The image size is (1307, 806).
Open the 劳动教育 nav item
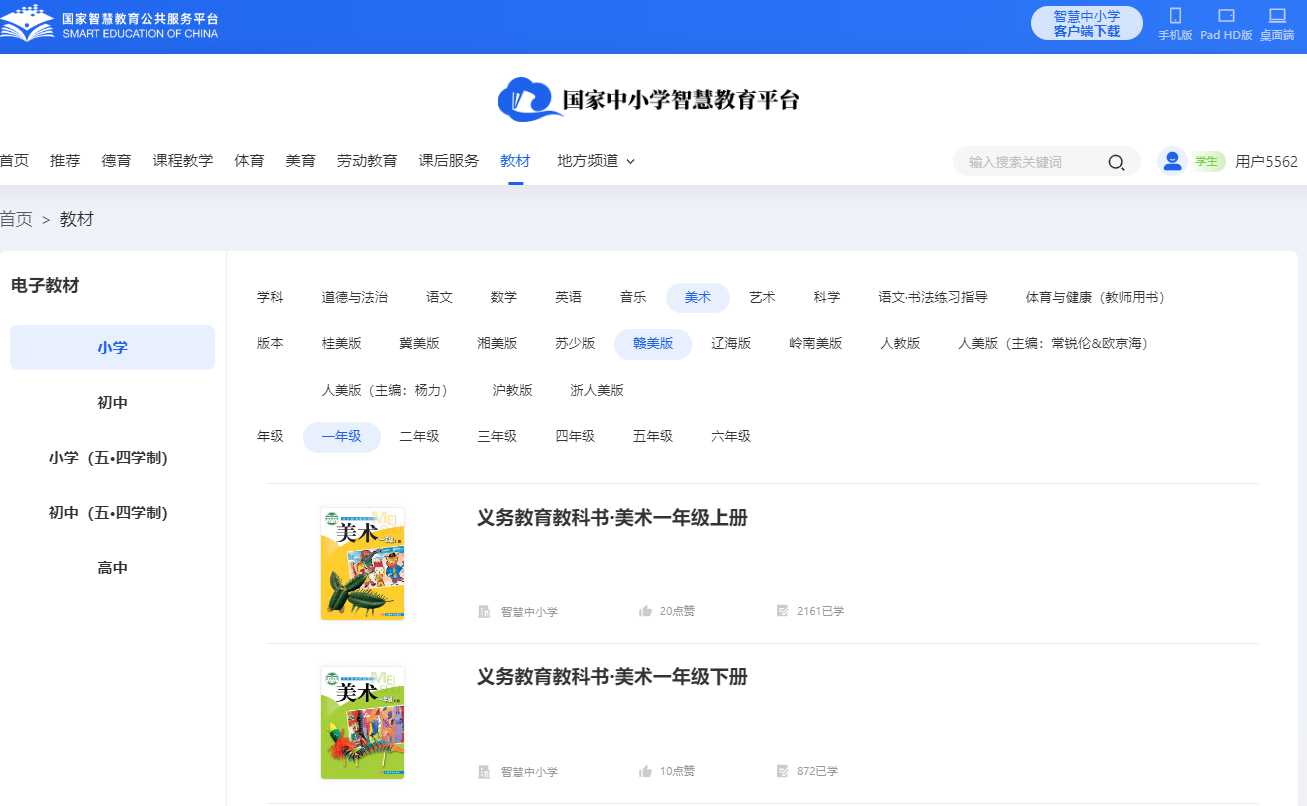[x=367, y=161]
